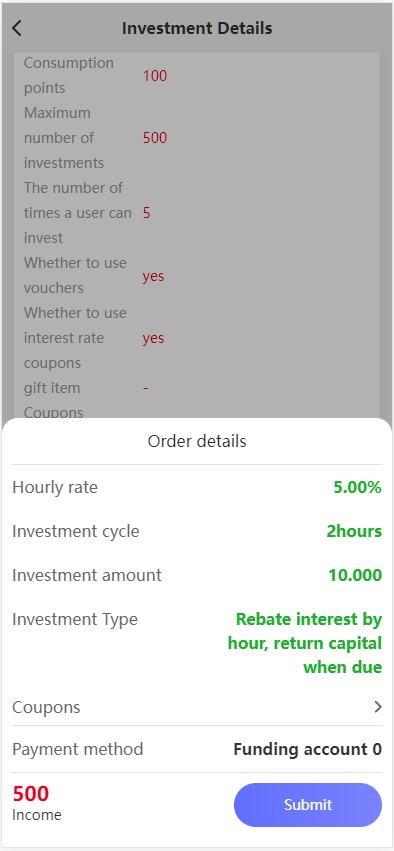Open the Coupons selection row
The height and width of the screenshot is (851, 394).
[x=197, y=707]
